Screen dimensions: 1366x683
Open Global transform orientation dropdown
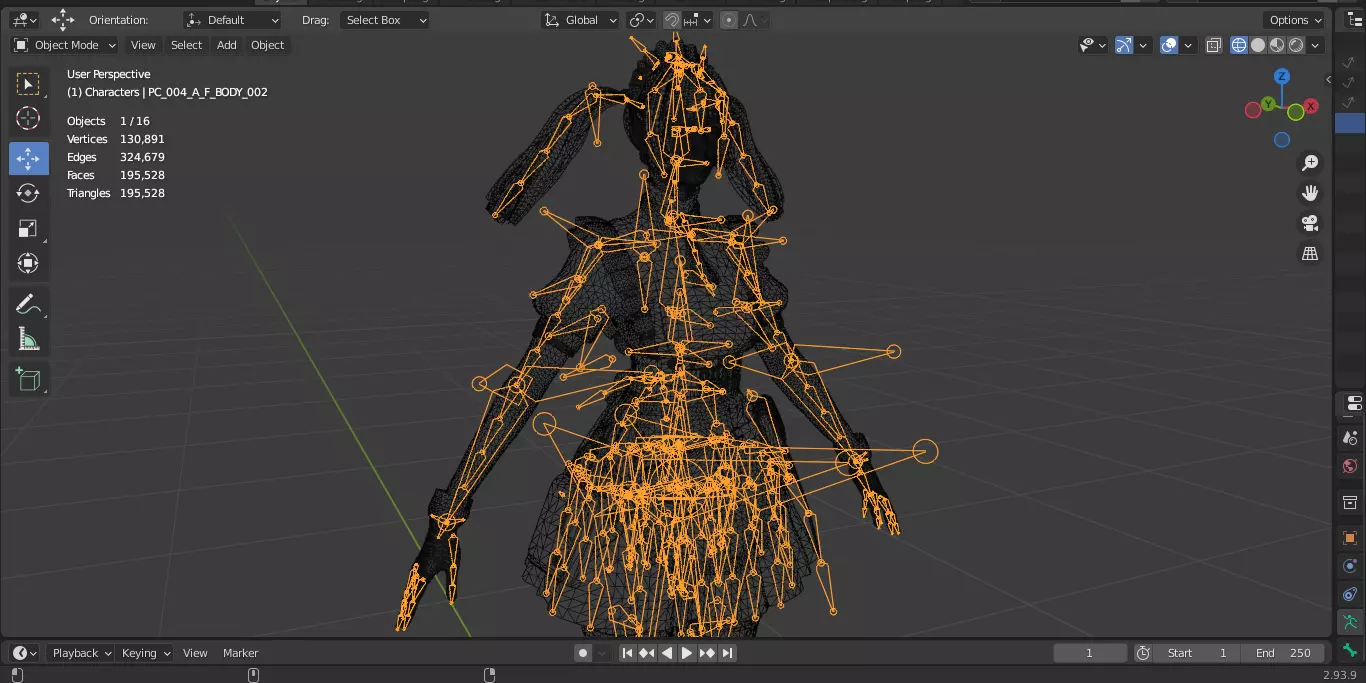581,20
